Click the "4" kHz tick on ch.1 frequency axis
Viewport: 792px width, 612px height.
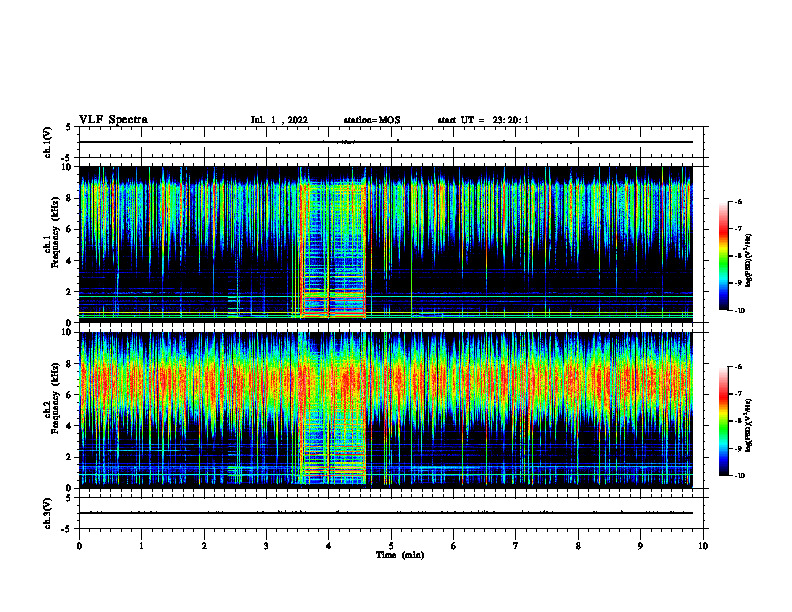point(69,261)
